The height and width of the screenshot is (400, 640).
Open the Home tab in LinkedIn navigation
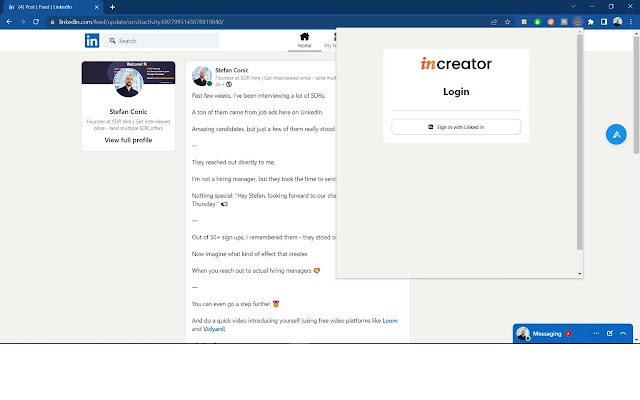point(304,40)
